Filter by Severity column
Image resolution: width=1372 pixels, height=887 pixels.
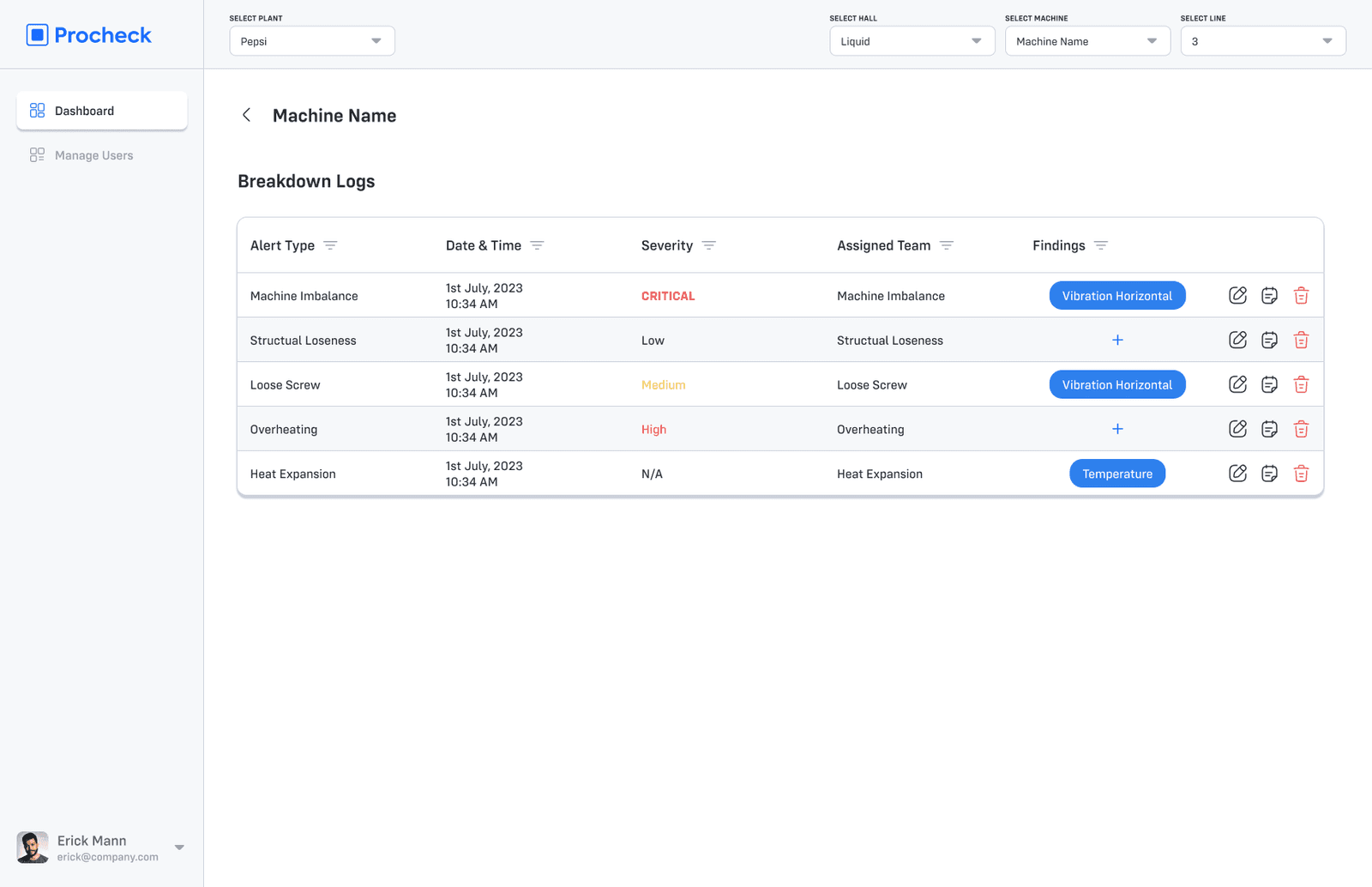tap(708, 245)
